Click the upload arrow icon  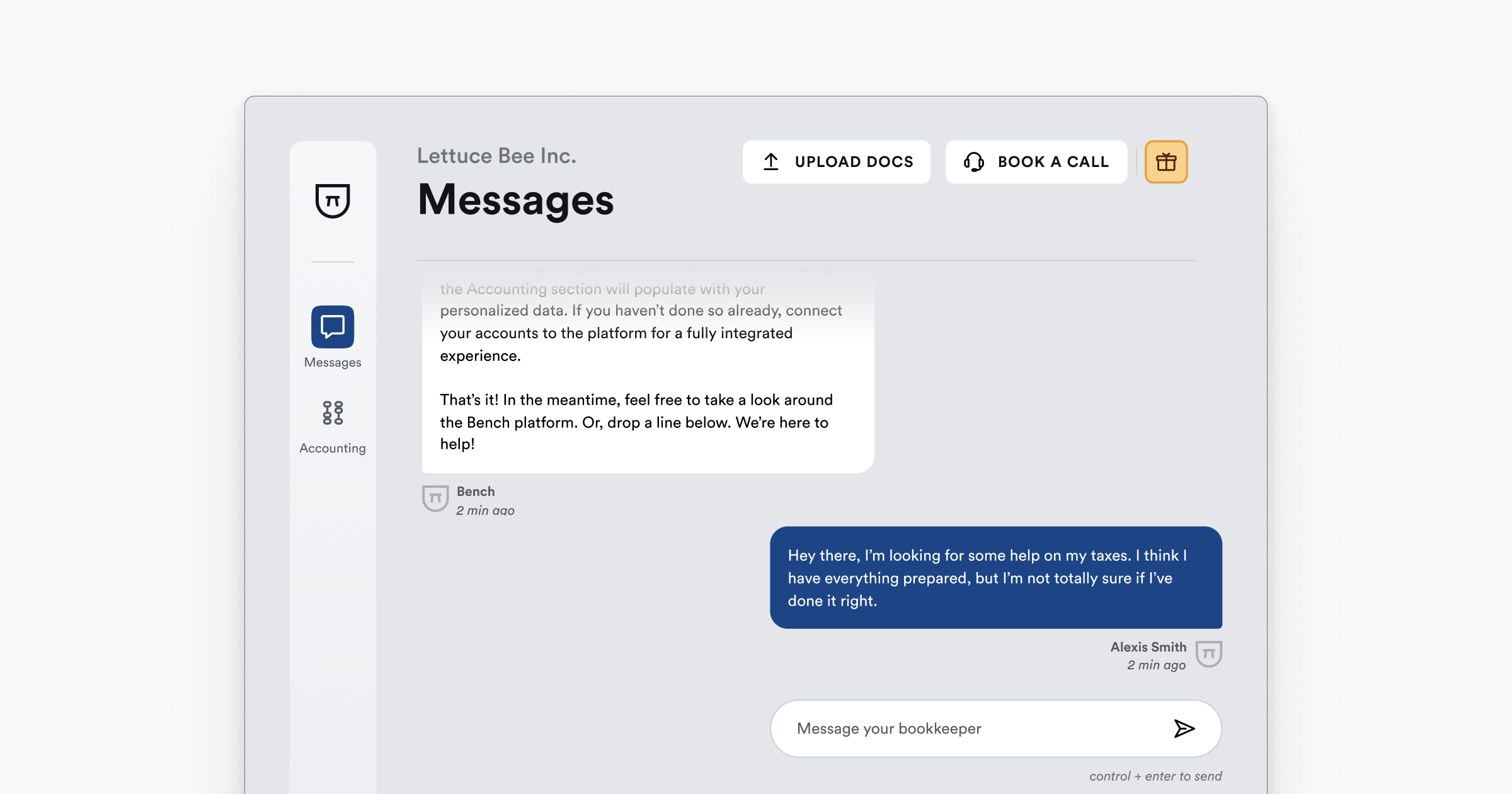pyautogui.click(x=771, y=162)
